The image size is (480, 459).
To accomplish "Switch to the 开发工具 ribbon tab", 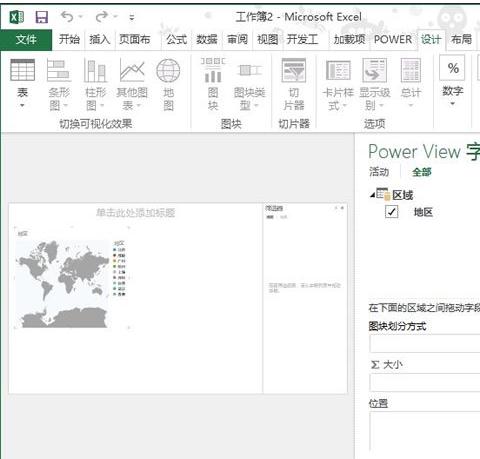I will coord(302,40).
